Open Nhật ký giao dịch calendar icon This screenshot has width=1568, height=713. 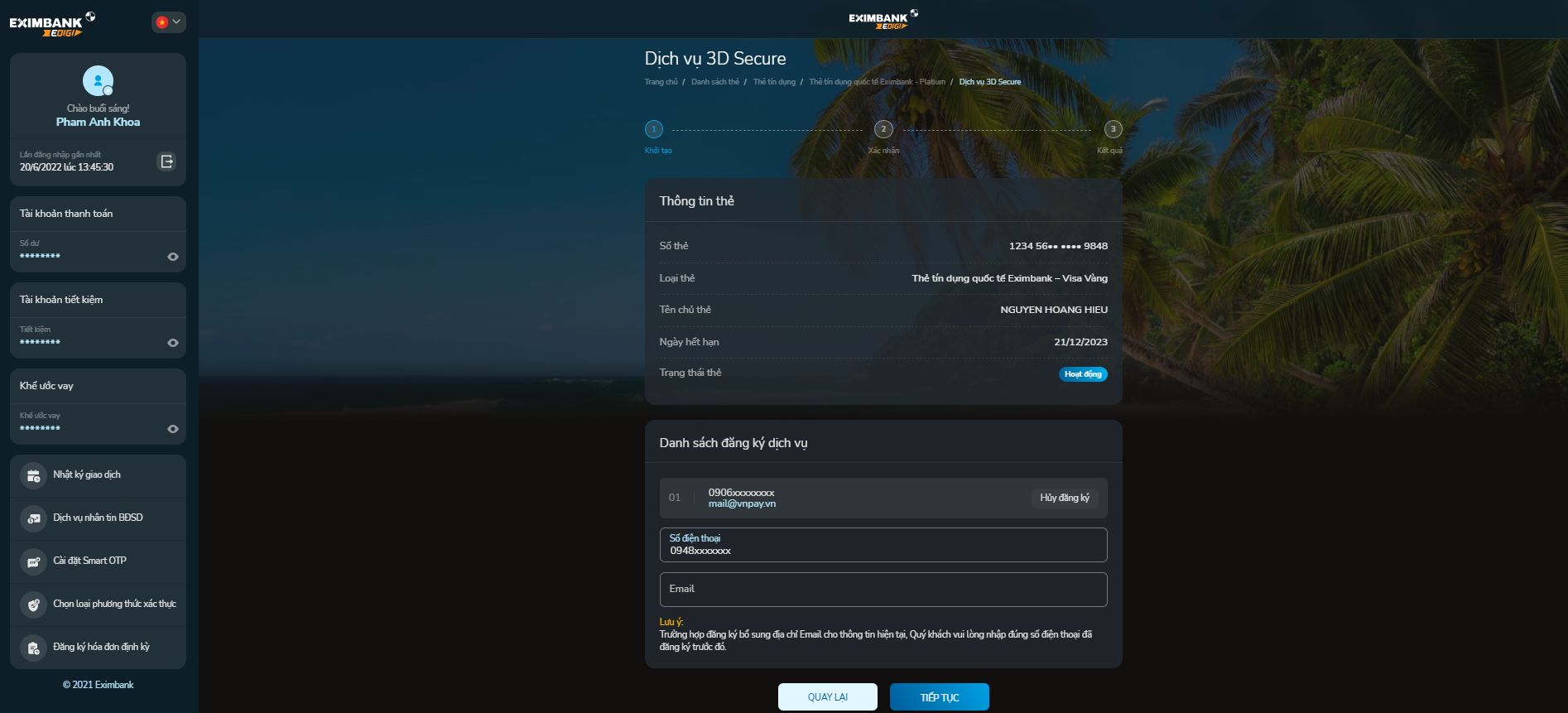coord(33,475)
